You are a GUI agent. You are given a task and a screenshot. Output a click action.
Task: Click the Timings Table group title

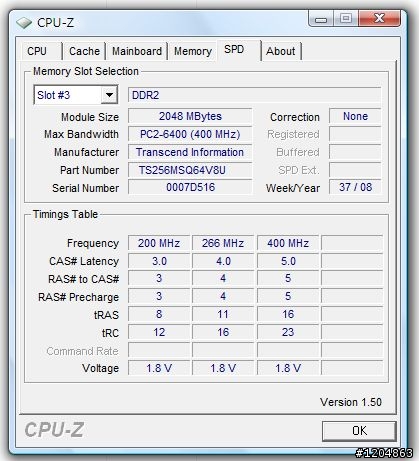pos(65,214)
